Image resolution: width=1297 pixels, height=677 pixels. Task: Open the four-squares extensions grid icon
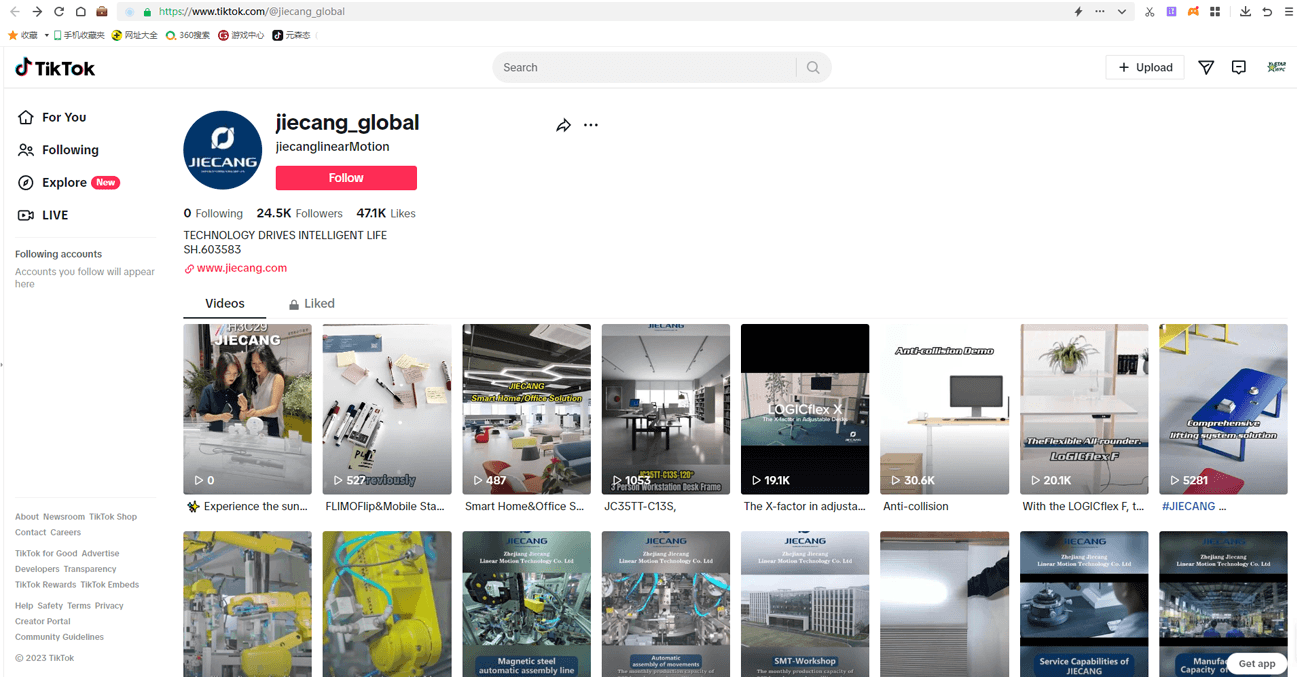coord(1215,12)
